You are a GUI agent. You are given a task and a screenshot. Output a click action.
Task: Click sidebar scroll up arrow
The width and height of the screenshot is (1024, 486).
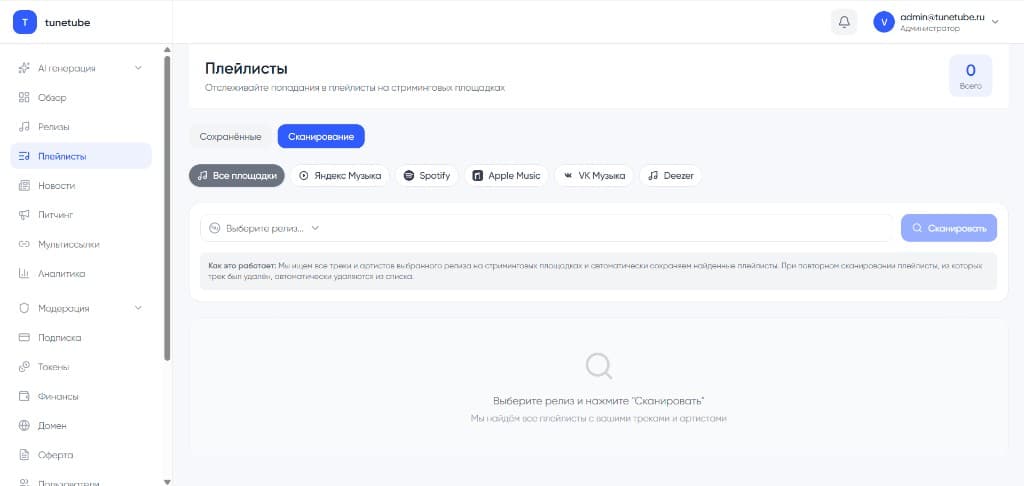point(167,50)
